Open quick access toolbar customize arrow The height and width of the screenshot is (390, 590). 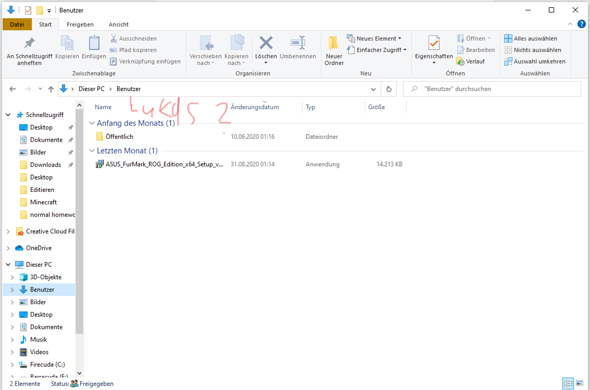pos(49,11)
